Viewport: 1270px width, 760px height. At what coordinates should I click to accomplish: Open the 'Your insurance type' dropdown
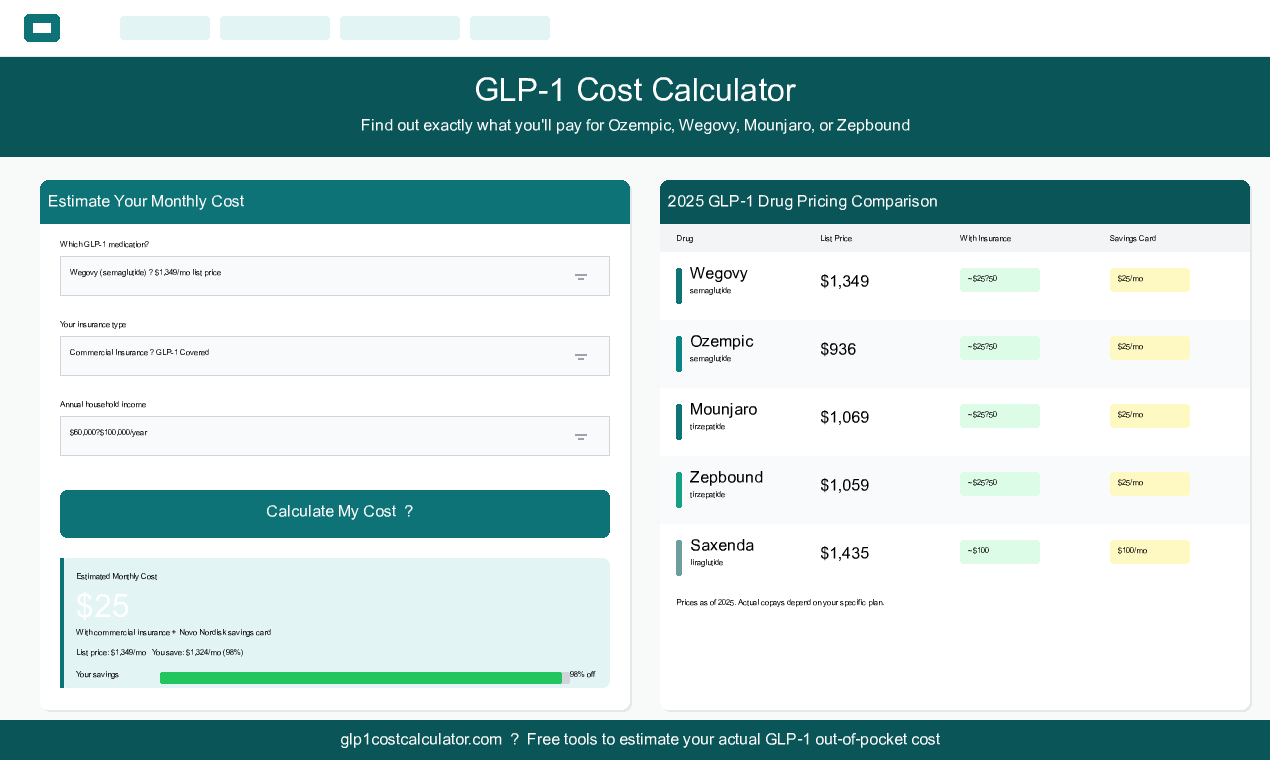pos(335,356)
